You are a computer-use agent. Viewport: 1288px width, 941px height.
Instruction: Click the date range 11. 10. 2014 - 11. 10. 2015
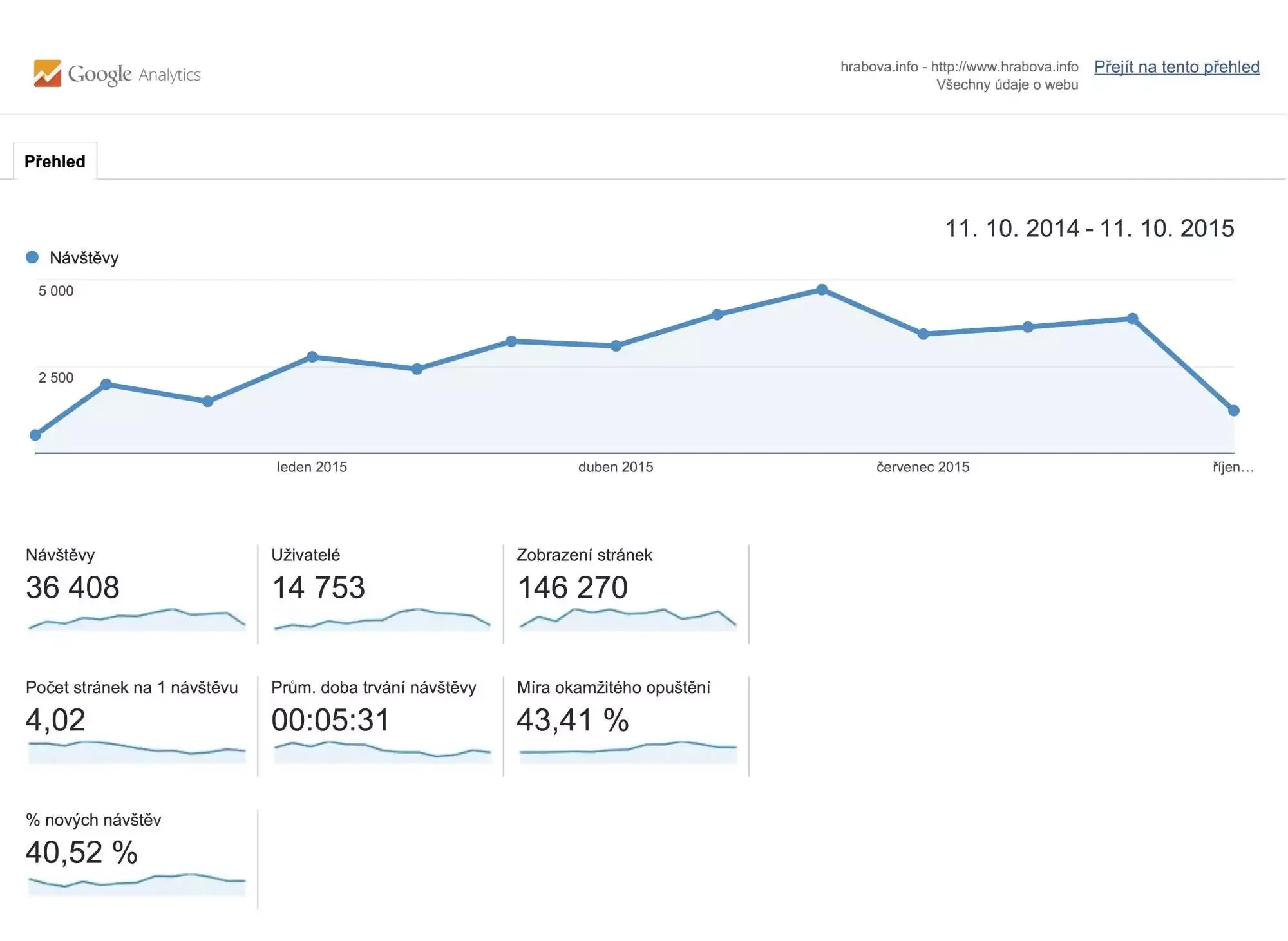1089,229
